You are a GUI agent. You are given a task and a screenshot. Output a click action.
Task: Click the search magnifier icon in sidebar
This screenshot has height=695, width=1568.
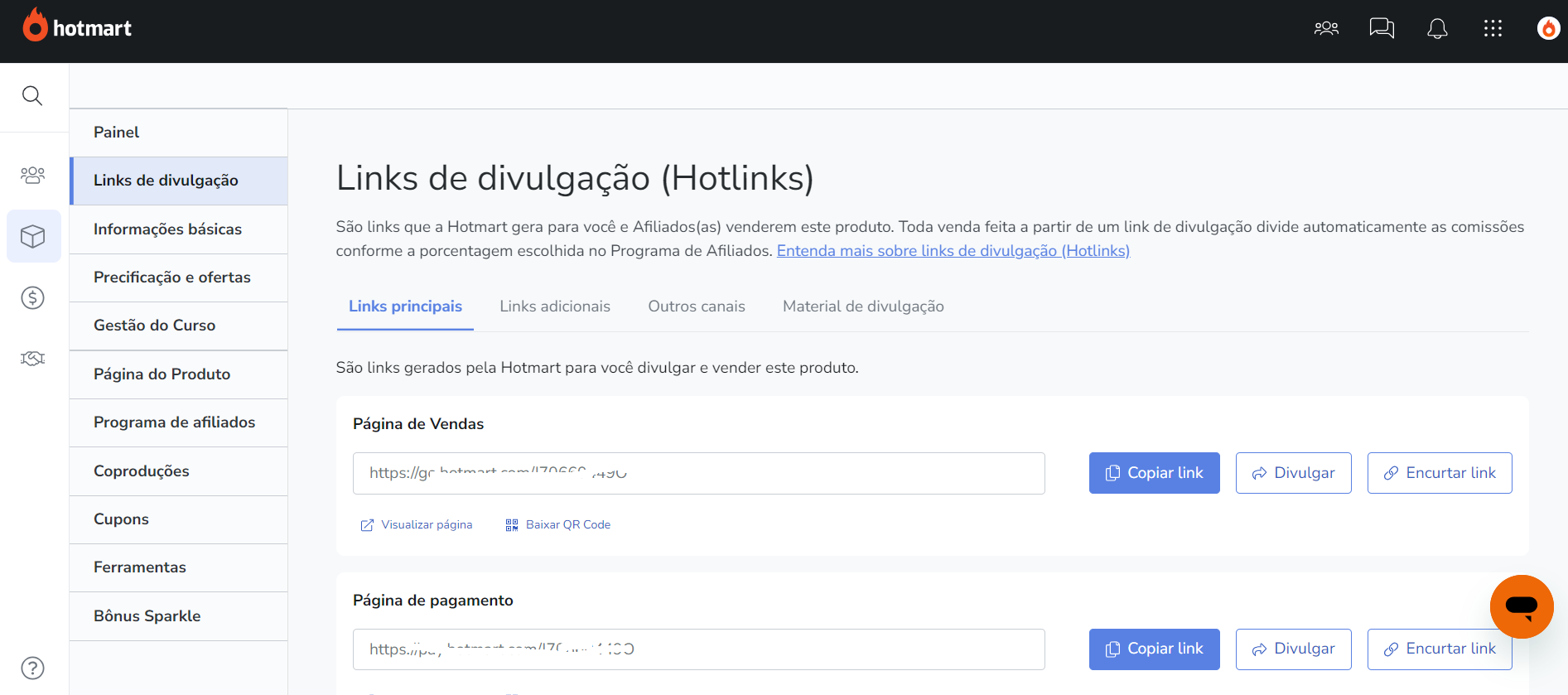point(32,95)
